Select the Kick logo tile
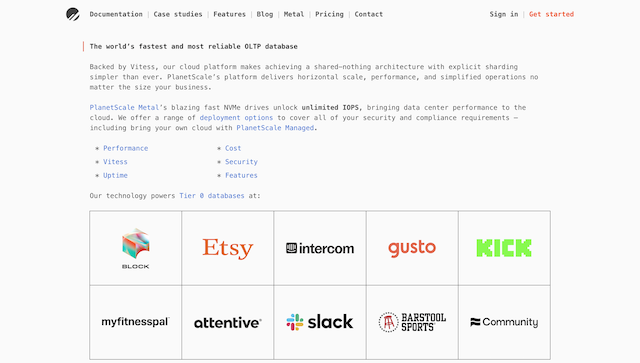Screen dimensions: 640x363 coord(504,248)
